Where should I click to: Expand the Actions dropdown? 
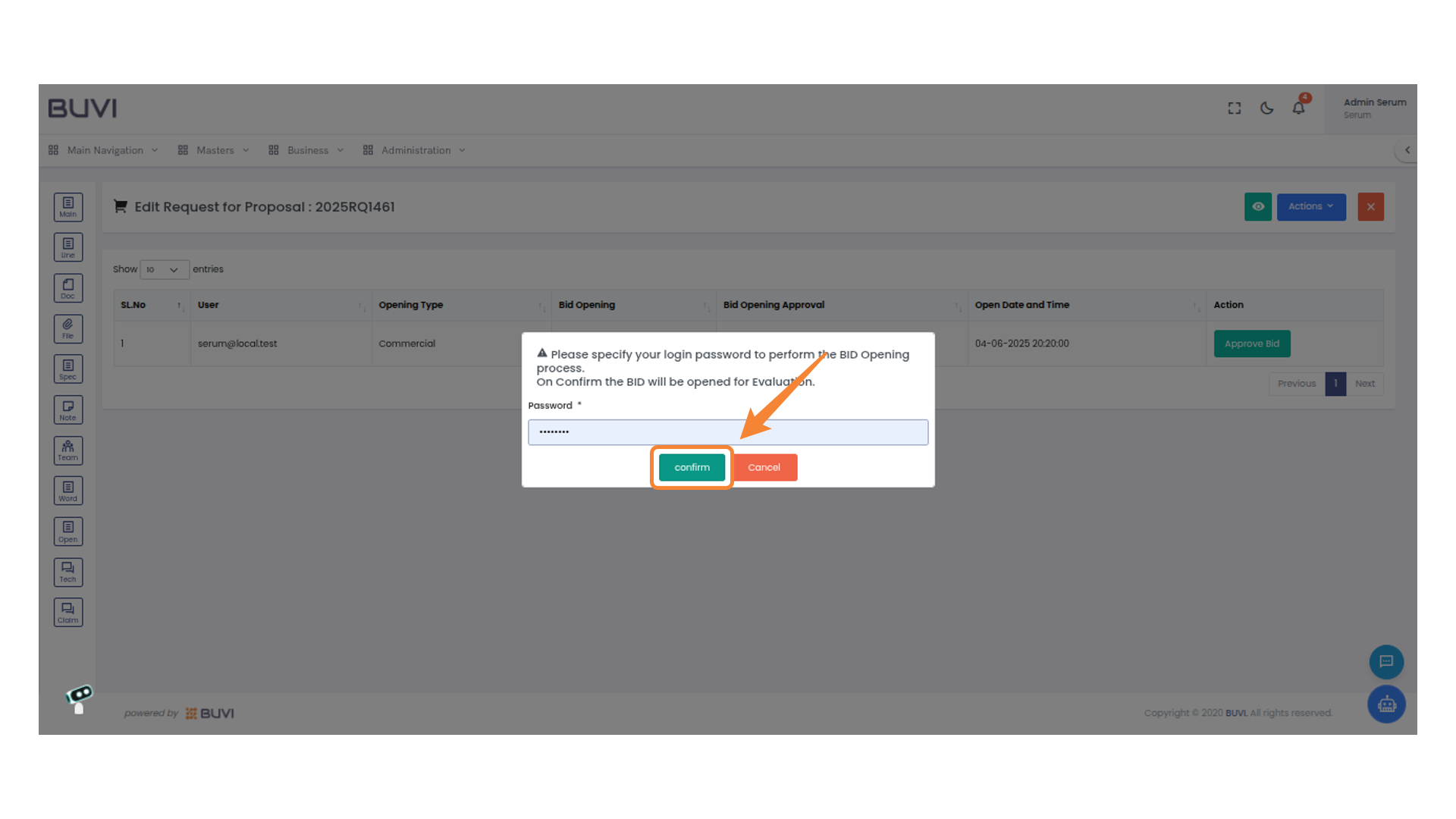tap(1310, 206)
